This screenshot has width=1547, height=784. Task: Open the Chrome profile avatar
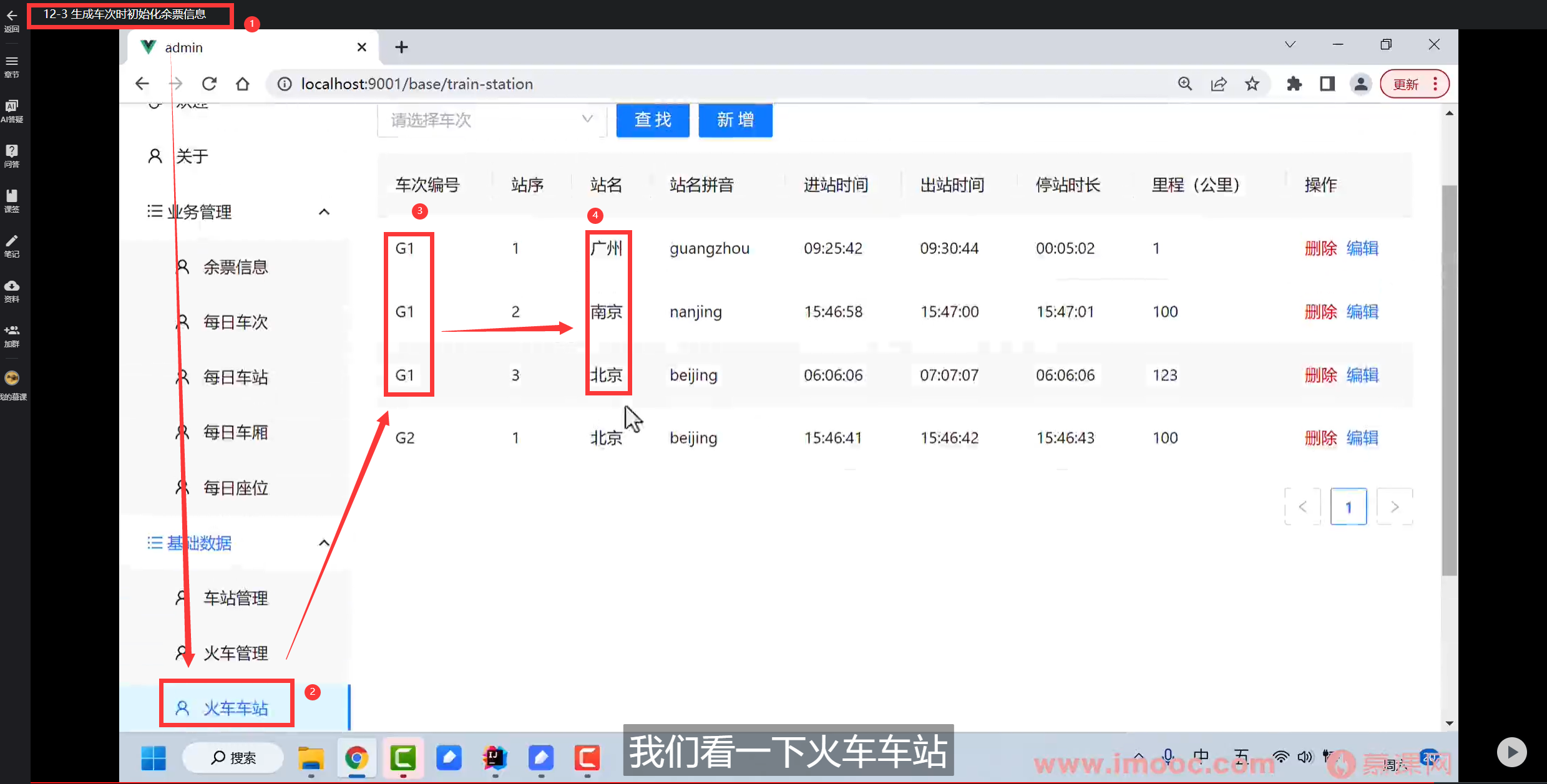click(1360, 84)
